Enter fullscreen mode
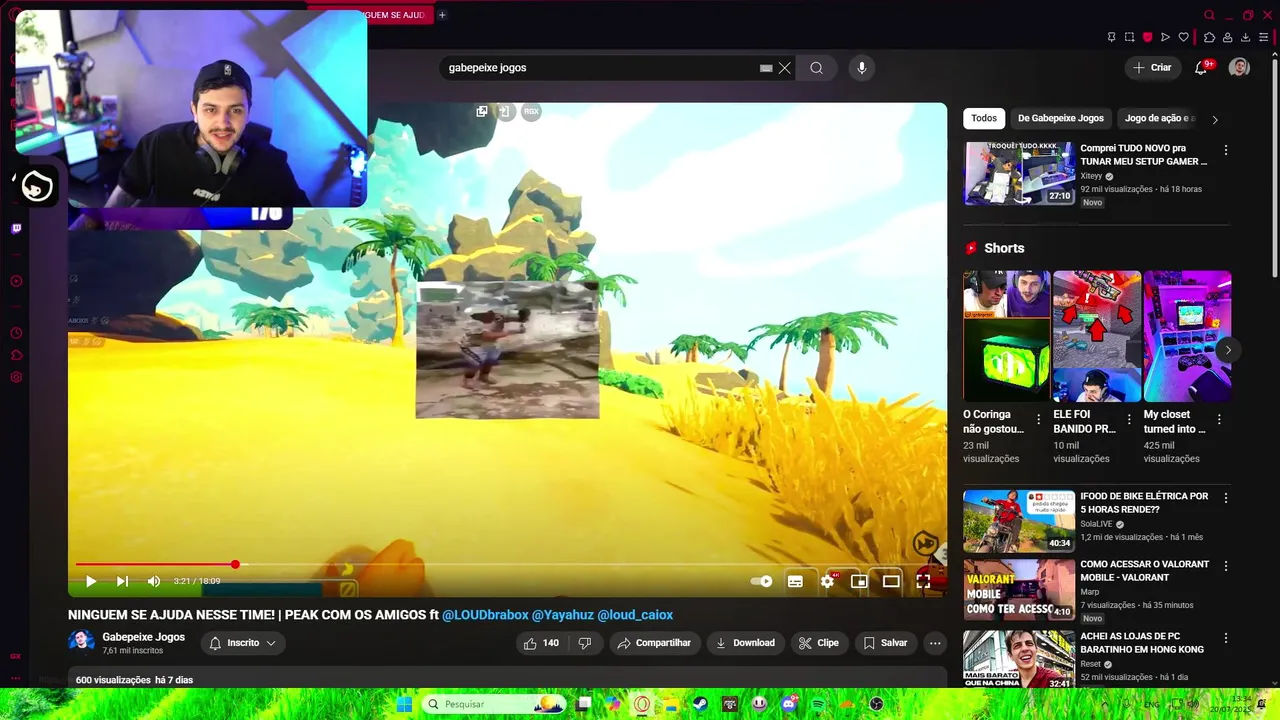The width and height of the screenshot is (1280, 720). click(x=923, y=581)
